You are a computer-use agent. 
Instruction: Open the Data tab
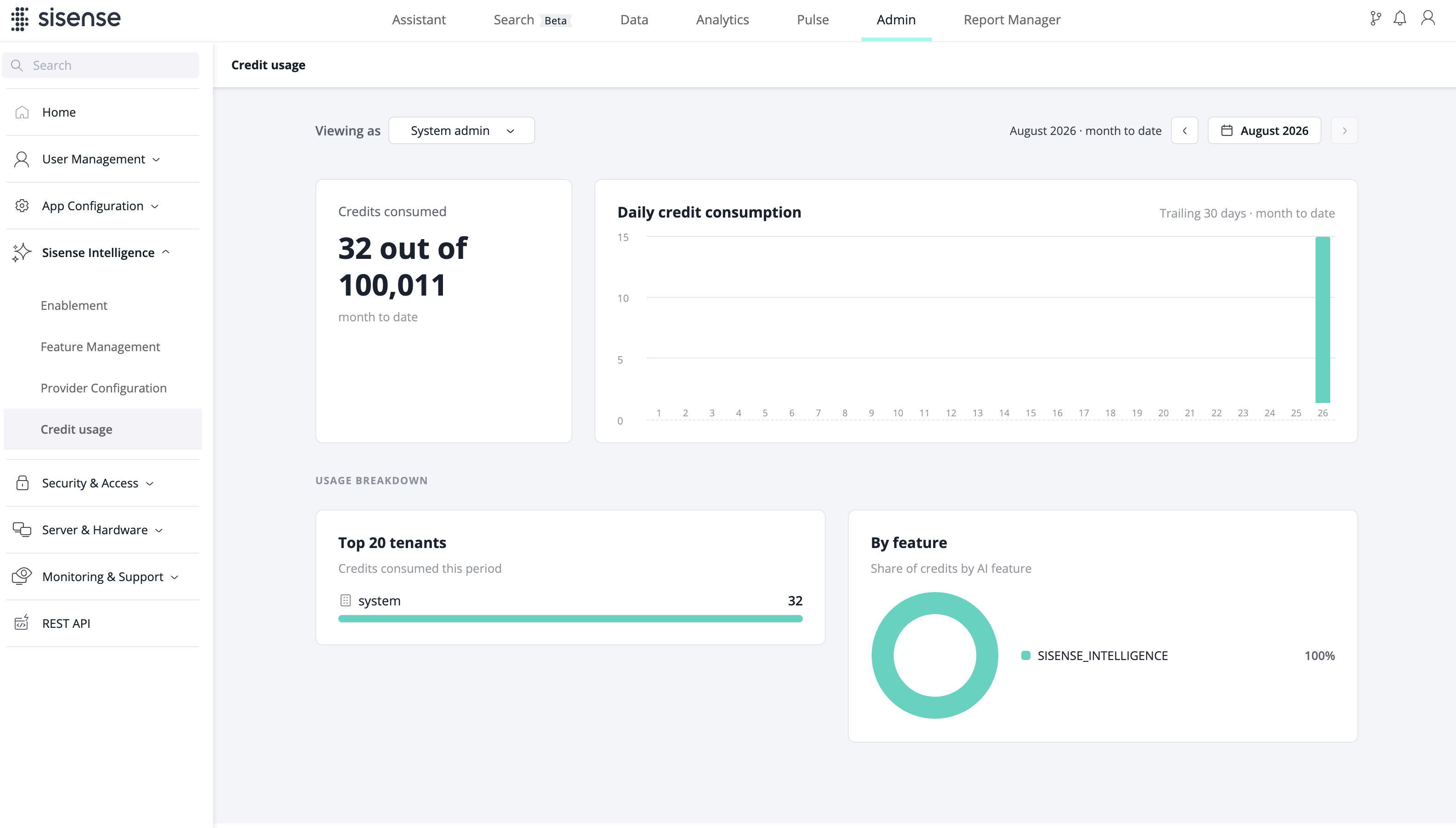634,20
